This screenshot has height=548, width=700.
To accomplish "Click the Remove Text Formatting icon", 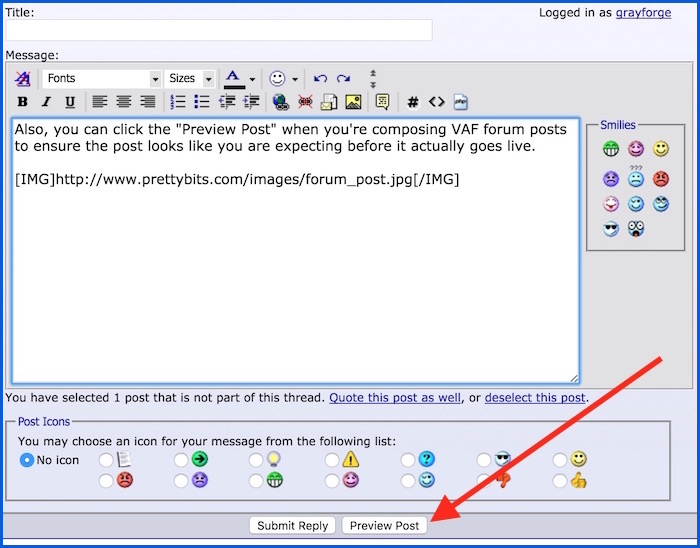I will [22, 79].
